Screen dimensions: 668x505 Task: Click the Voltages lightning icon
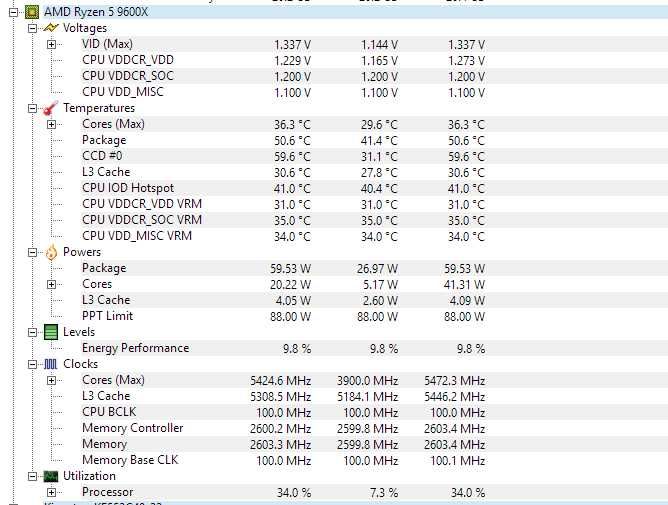51,28
